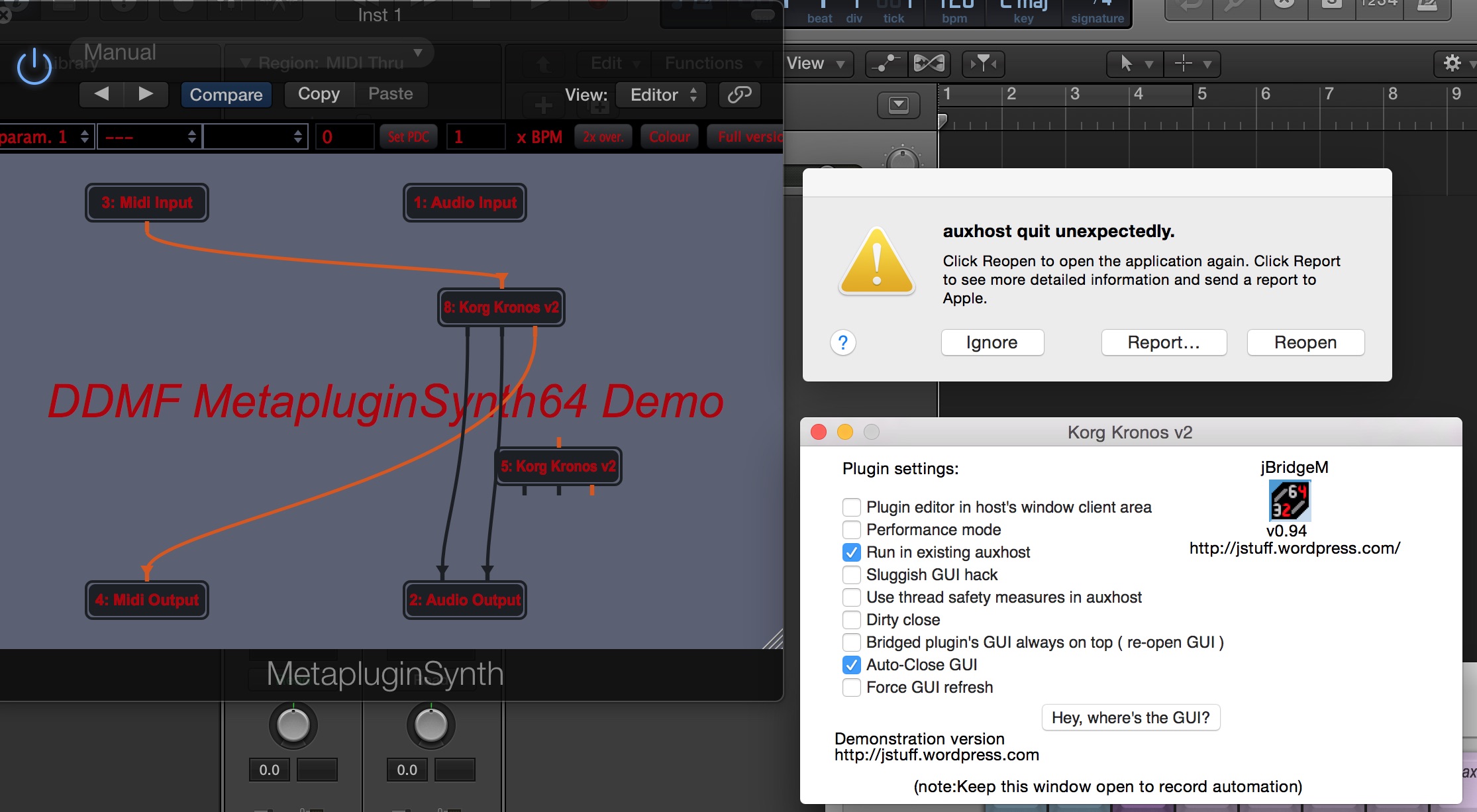Click the PDC value field showing 0

tap(344, 137)
